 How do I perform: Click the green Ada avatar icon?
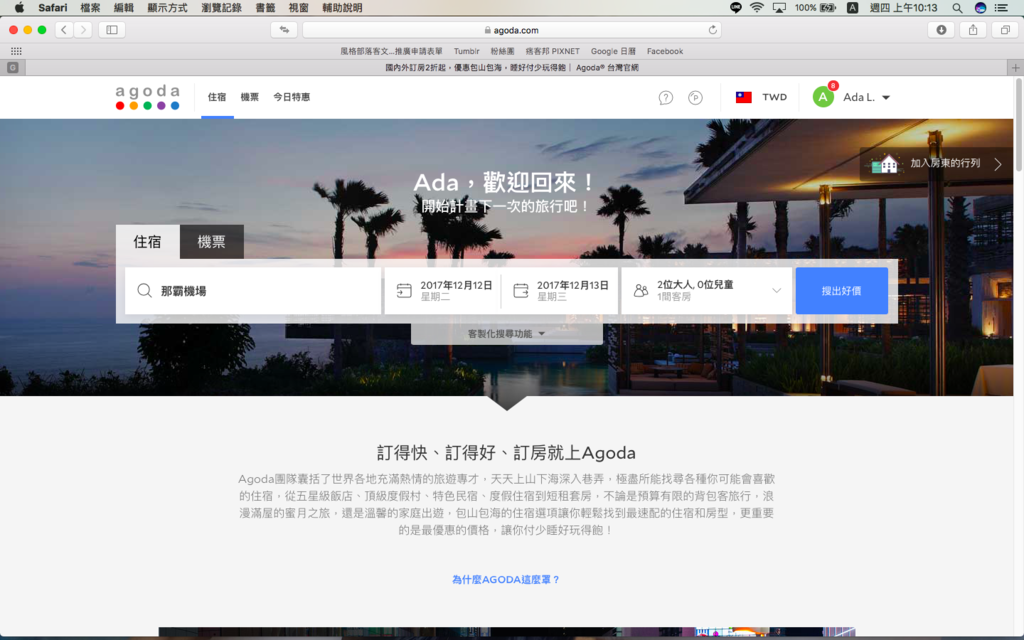[823, 97]
